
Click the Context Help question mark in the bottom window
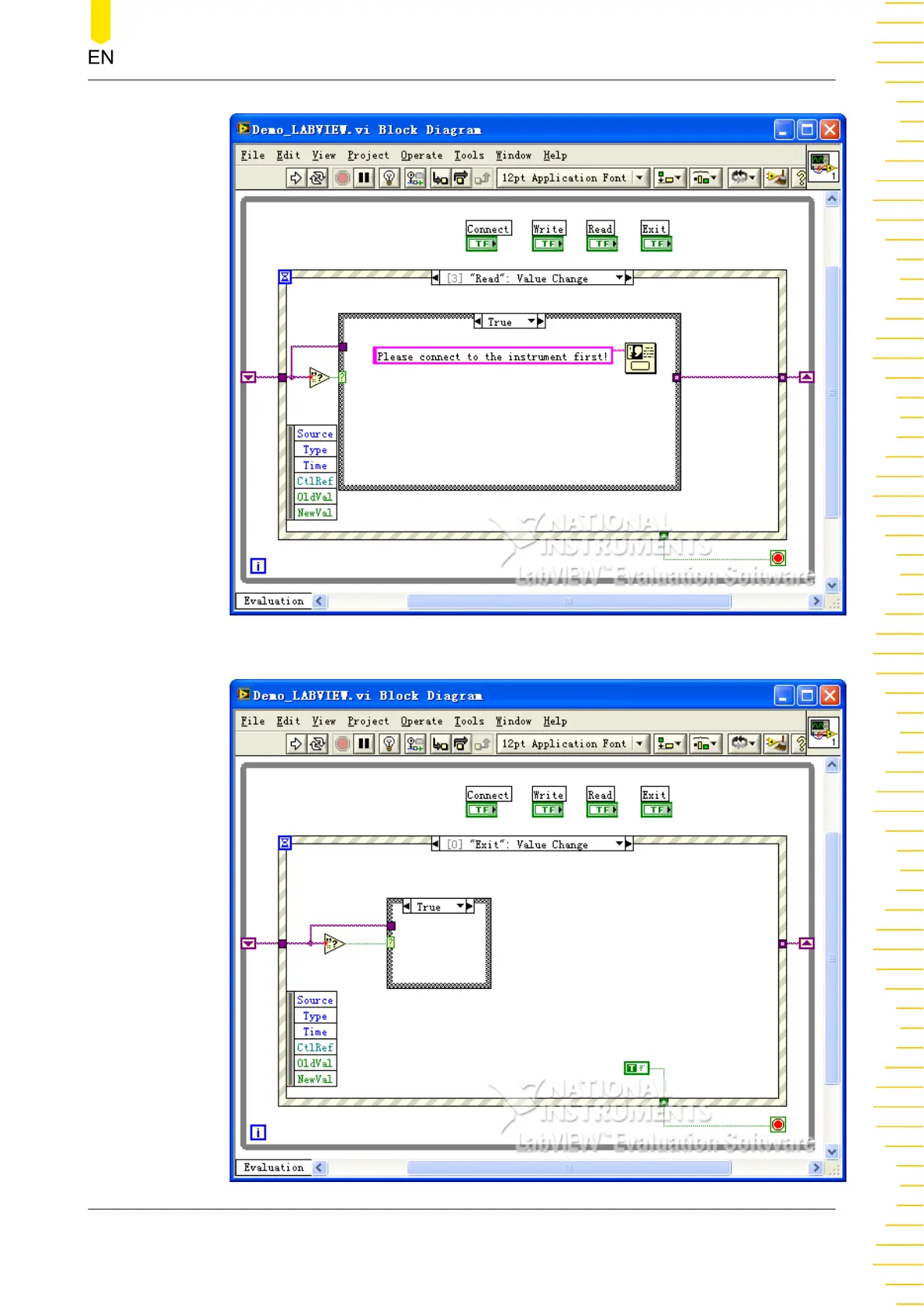801,744
